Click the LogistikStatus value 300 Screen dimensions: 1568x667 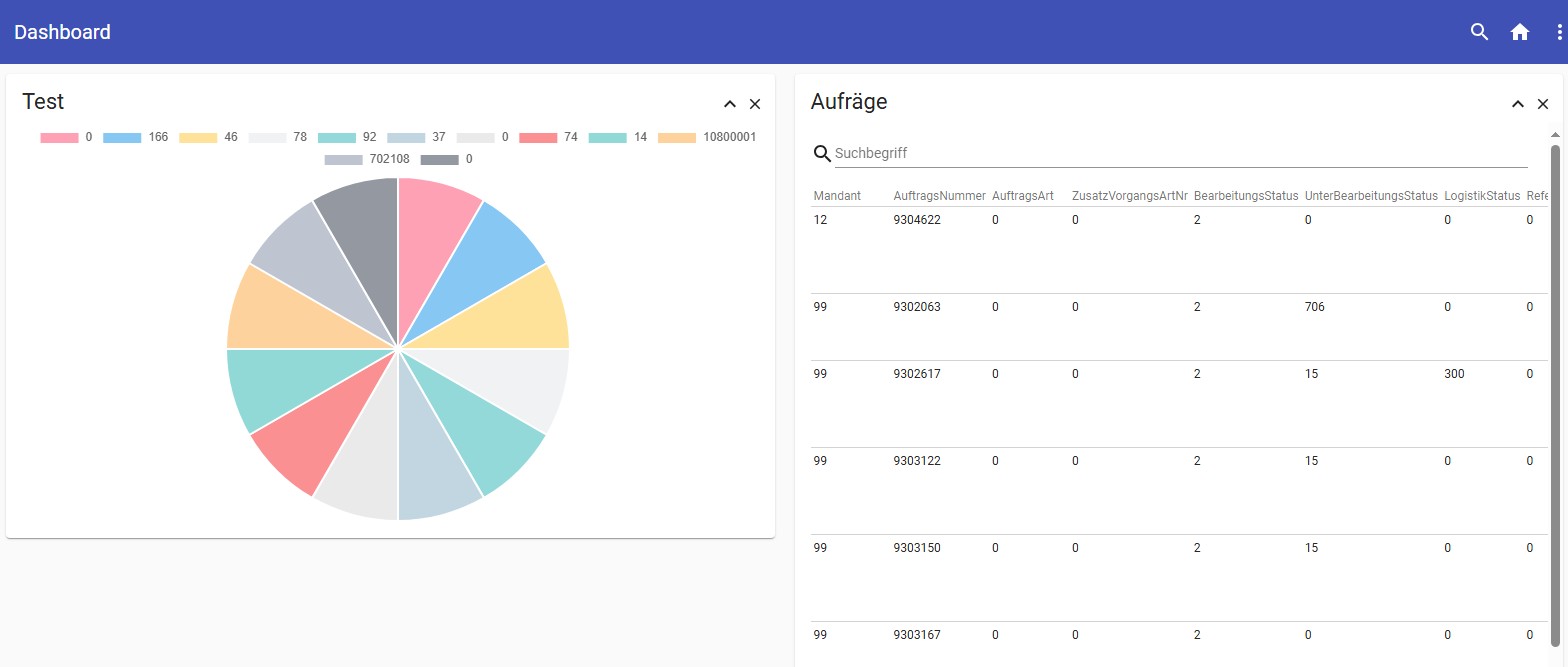point(1454,374)
